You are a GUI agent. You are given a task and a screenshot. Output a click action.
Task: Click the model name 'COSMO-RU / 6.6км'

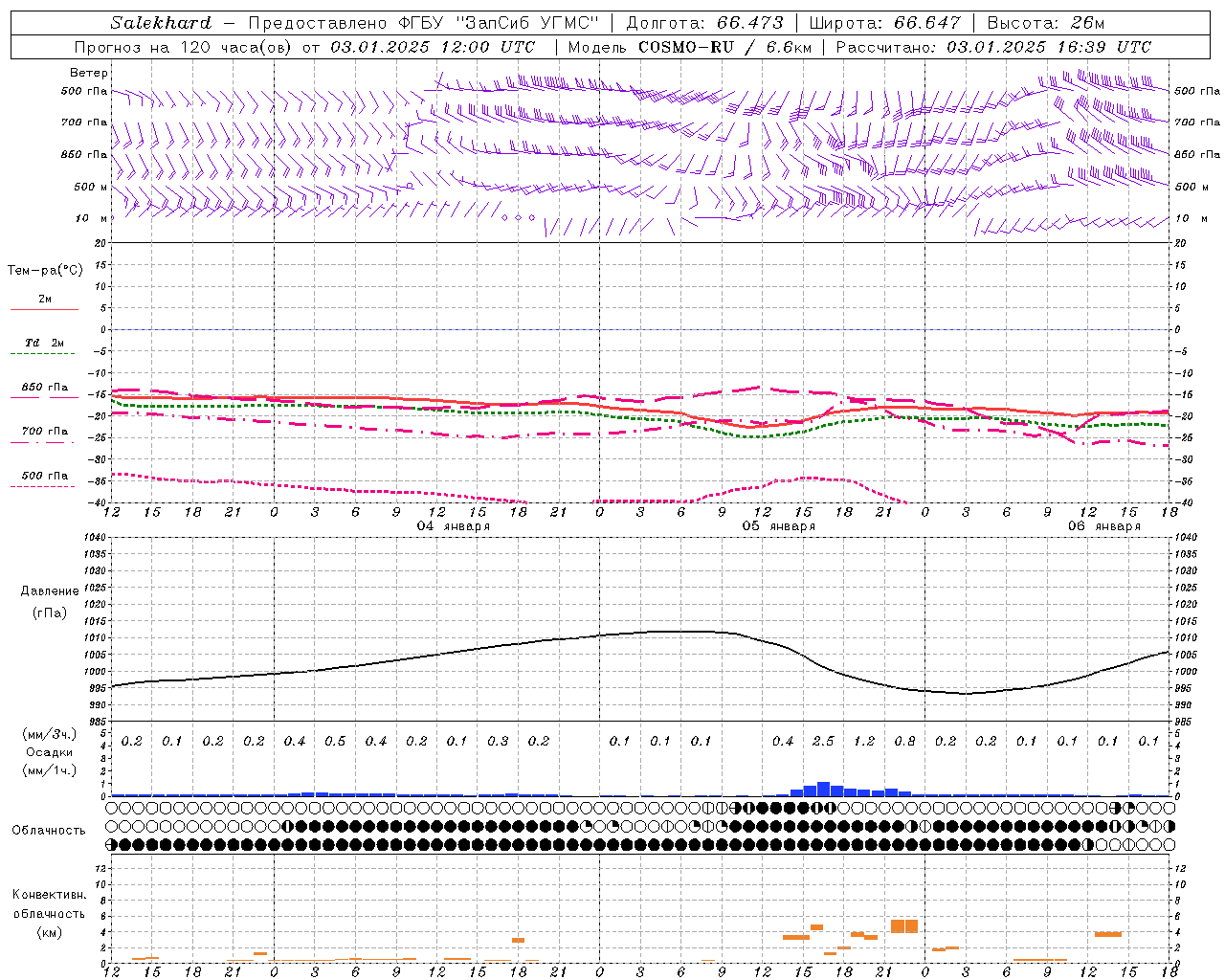tap(725, 47)
